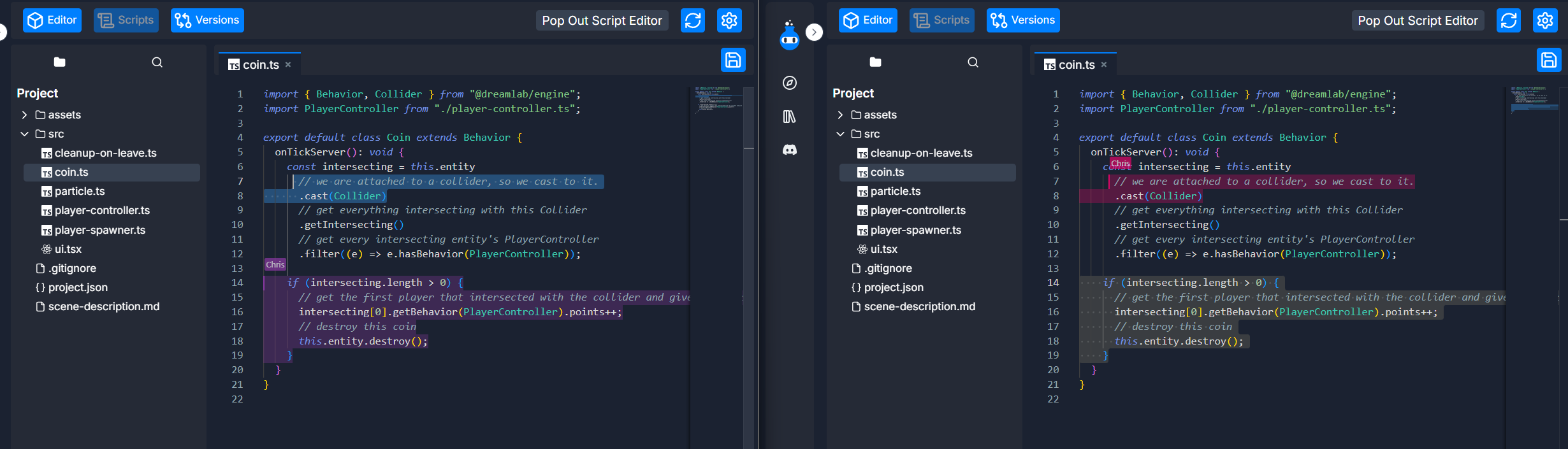Open scene-description.md in the right project tree
This screenshot has width=1568, height=449.
[x=927, y=306]
